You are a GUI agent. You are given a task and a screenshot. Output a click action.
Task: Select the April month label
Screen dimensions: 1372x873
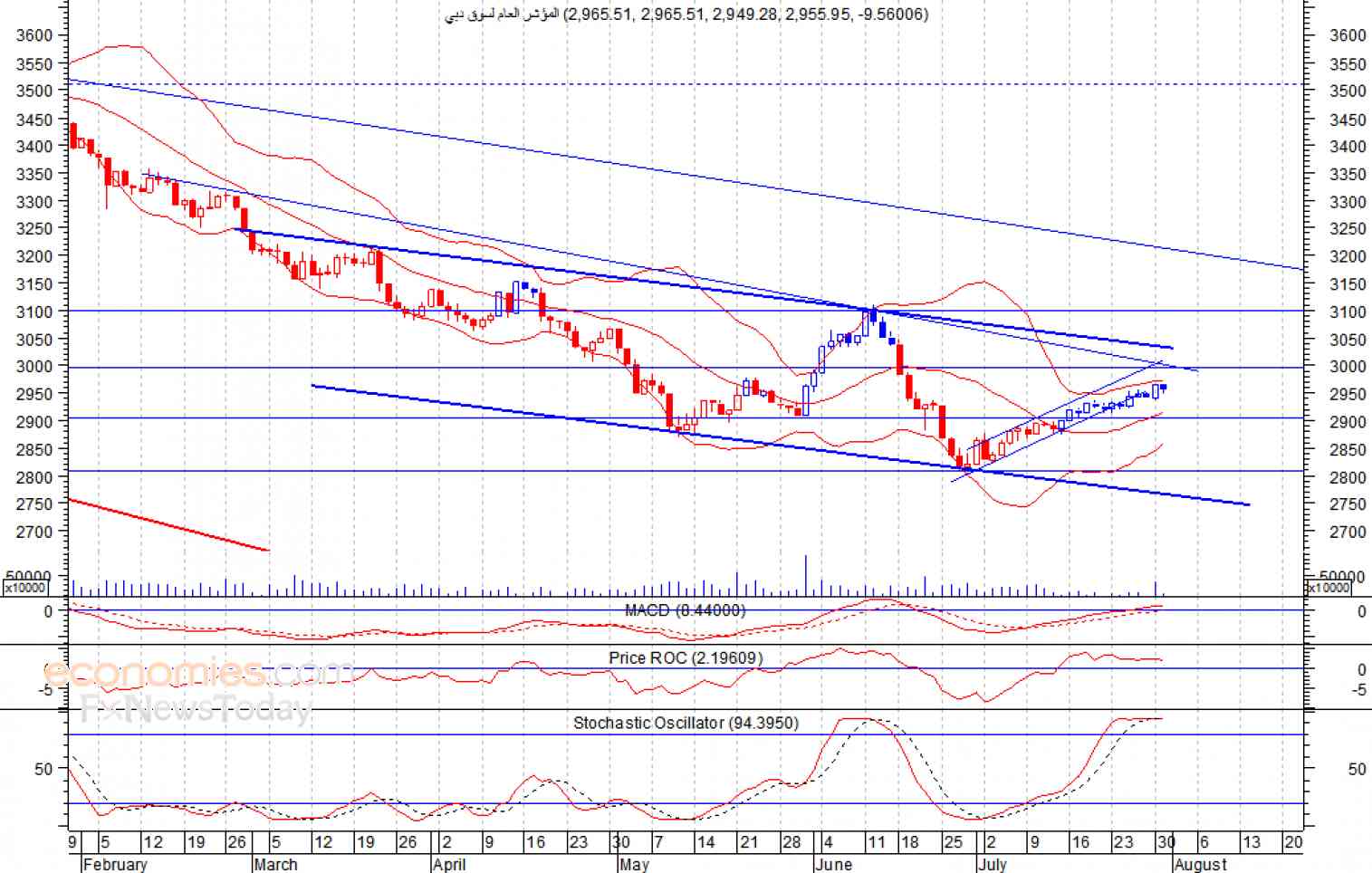(x=449, y=864)
